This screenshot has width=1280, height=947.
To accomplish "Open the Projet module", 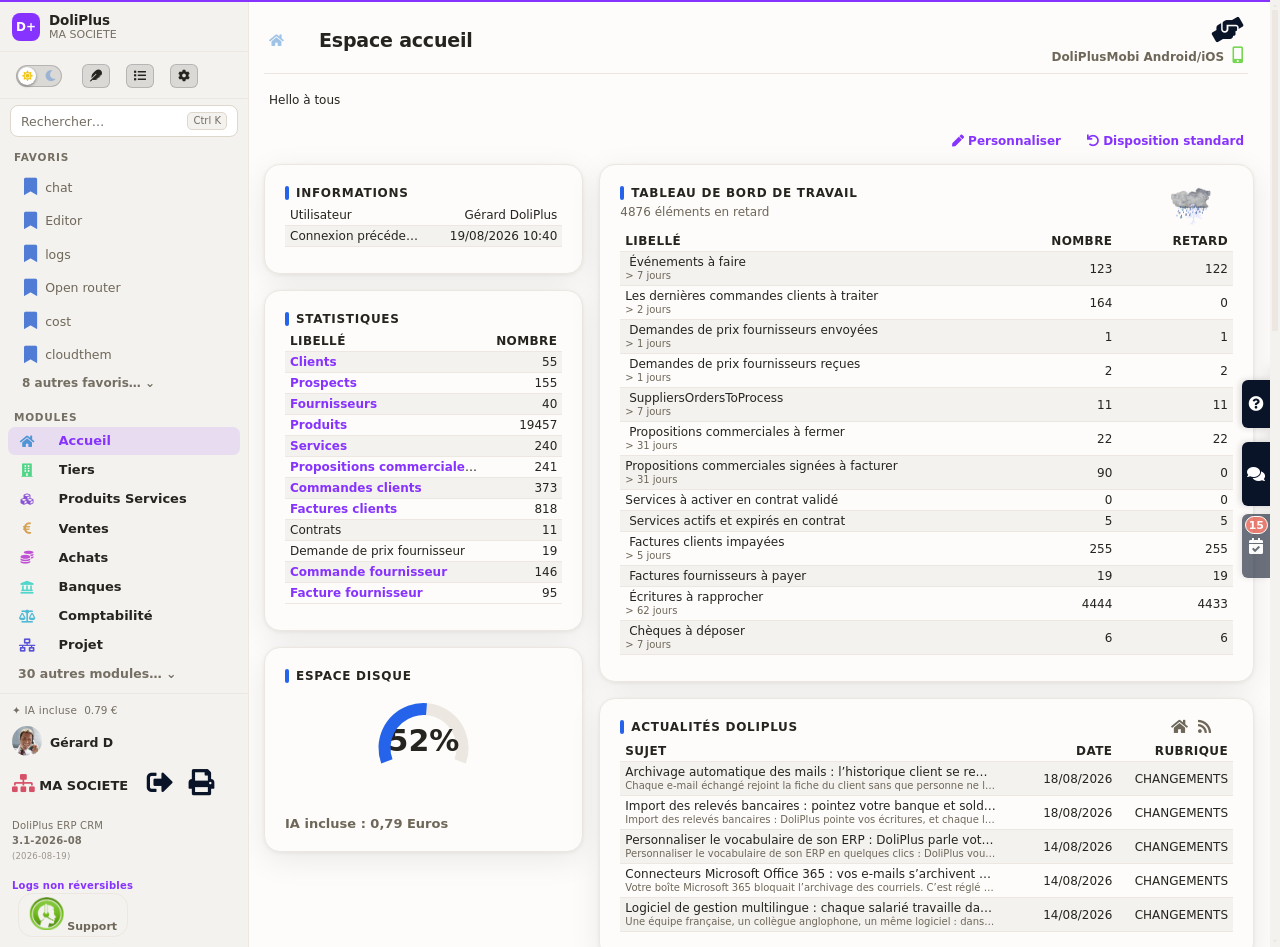I will [124, 645].
